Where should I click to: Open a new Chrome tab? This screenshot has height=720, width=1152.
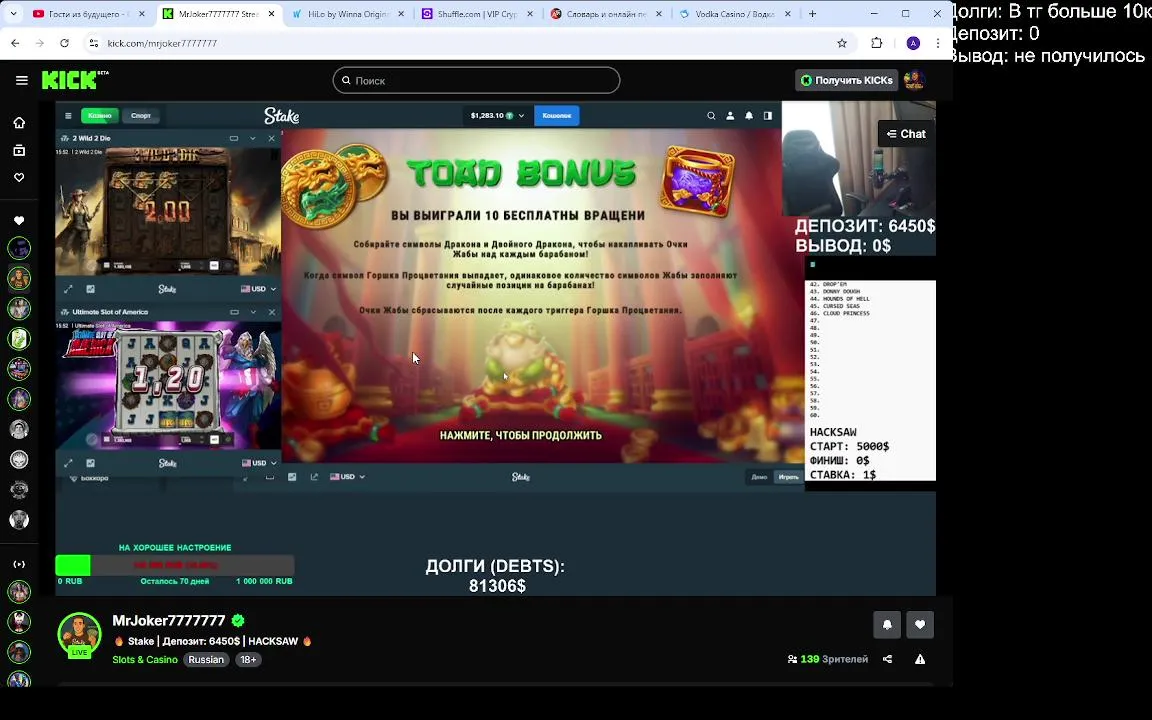(813, 14)
